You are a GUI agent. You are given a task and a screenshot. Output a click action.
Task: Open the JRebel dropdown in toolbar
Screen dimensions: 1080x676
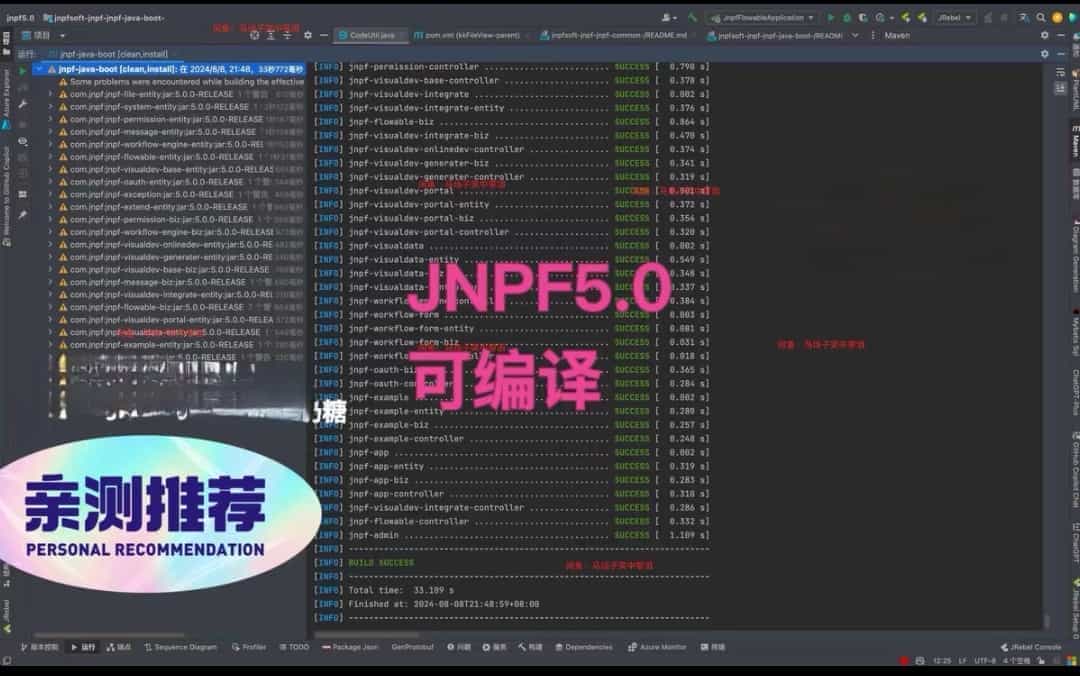pyautogui.click(x=955, y=17)
